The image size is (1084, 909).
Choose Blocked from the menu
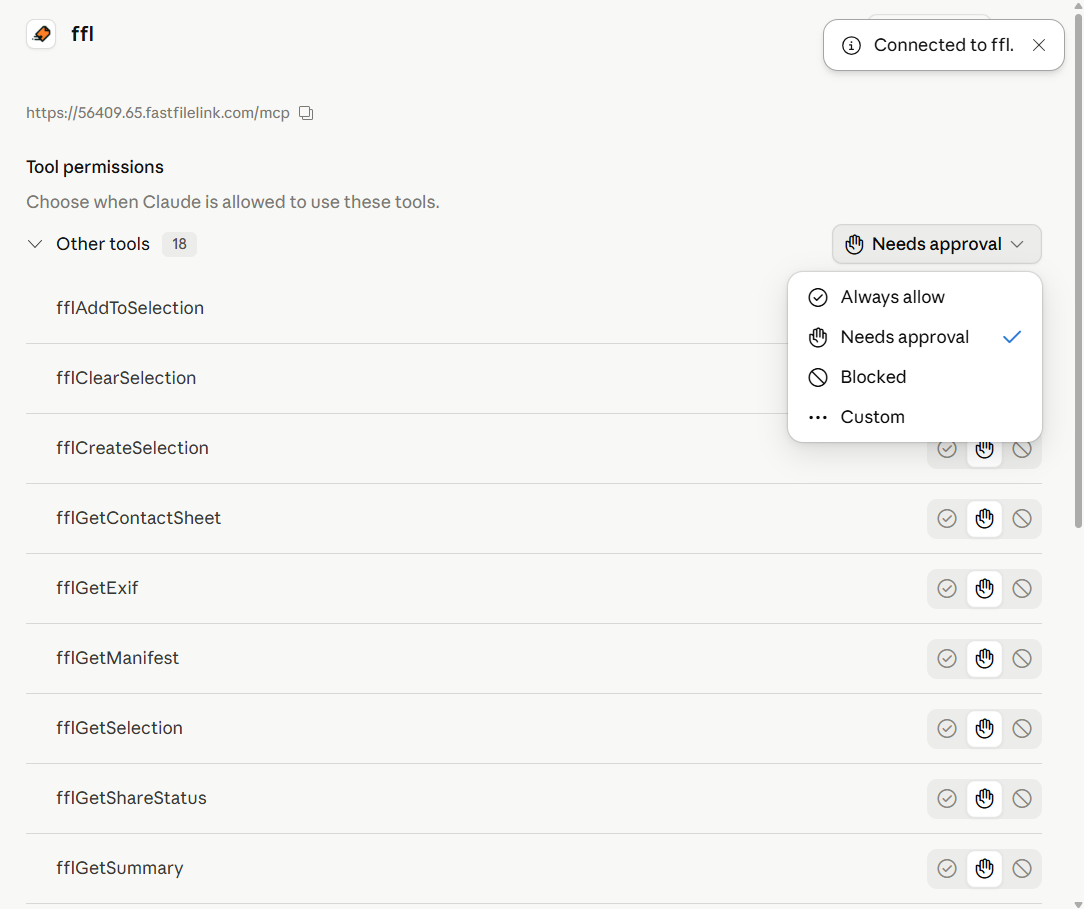915,377
